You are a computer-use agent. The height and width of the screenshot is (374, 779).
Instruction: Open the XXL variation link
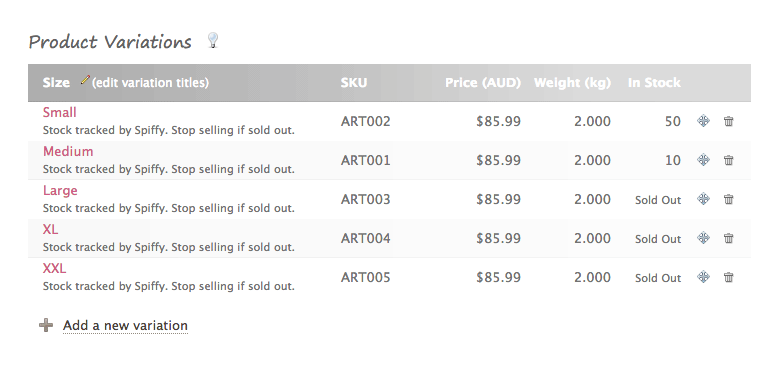point(54,268)
